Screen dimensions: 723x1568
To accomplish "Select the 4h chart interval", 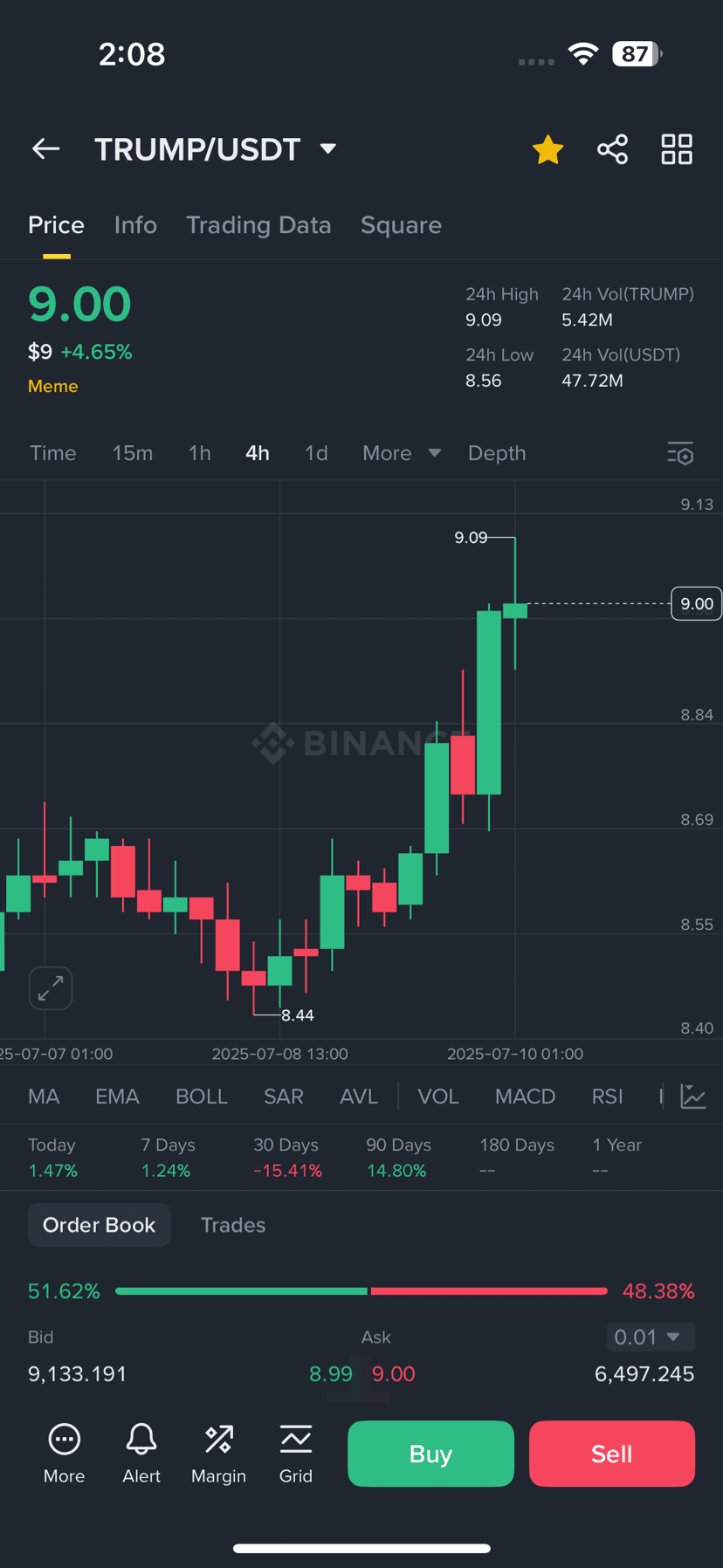I will click(x=258, y=453).
